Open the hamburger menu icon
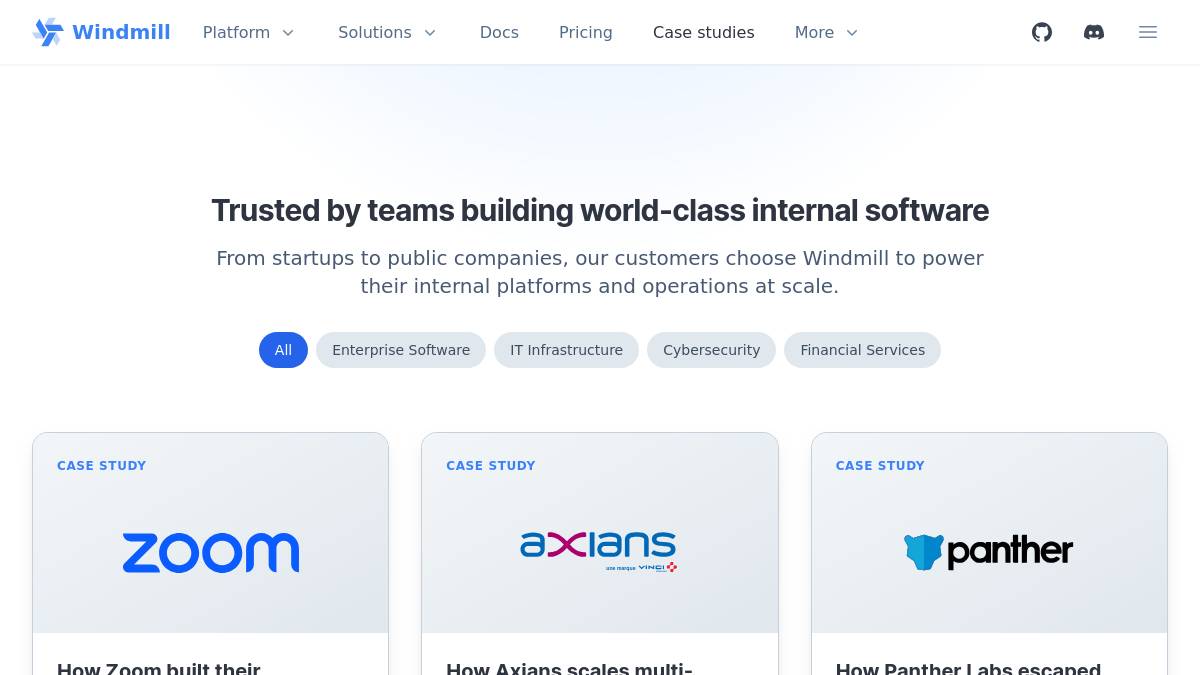Image resolution: width=1200 pixels, height=675 pixels. 1148,32
